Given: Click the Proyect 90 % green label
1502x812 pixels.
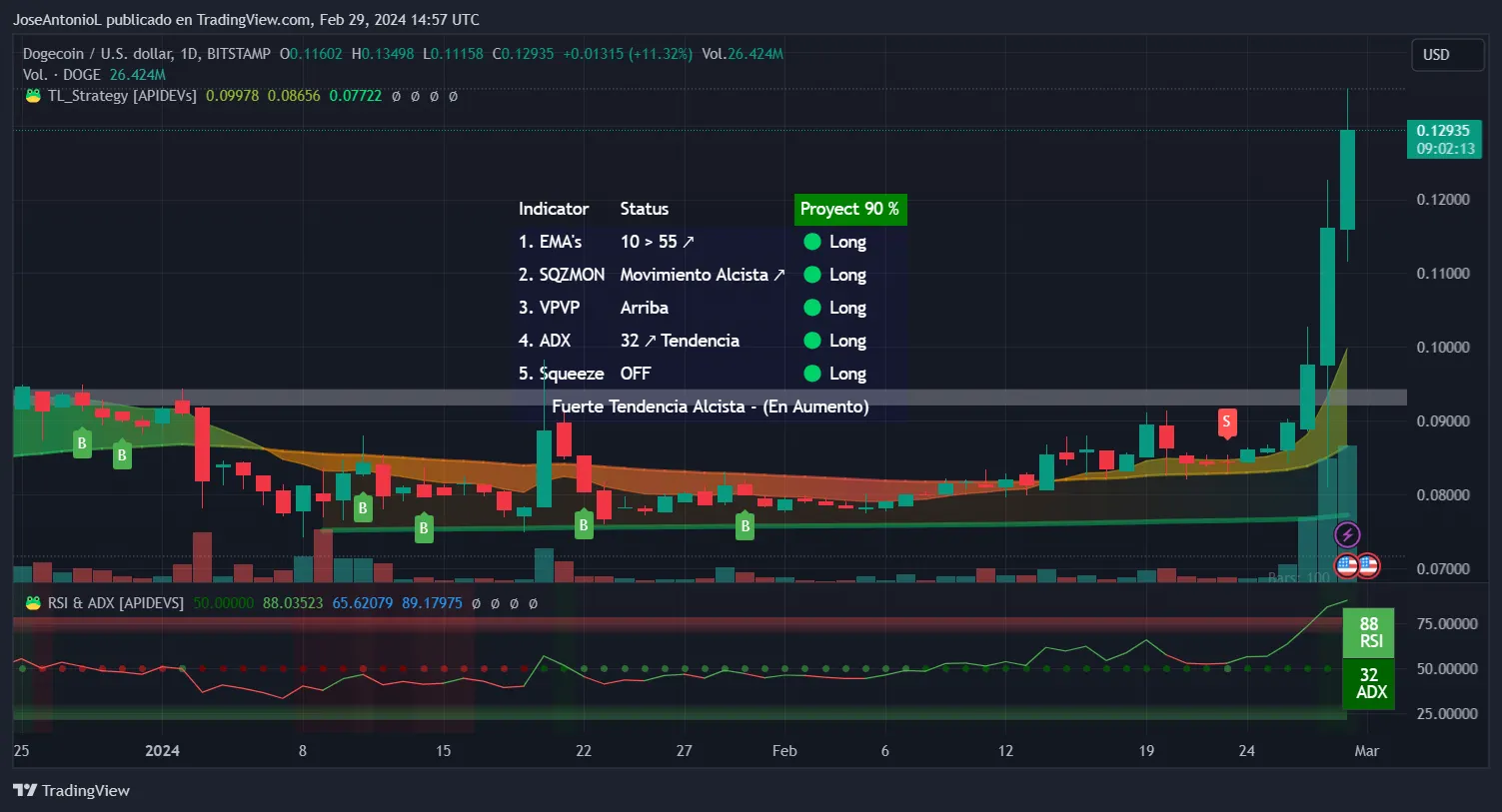Looking at the screenshot, I should click(849, 209).
